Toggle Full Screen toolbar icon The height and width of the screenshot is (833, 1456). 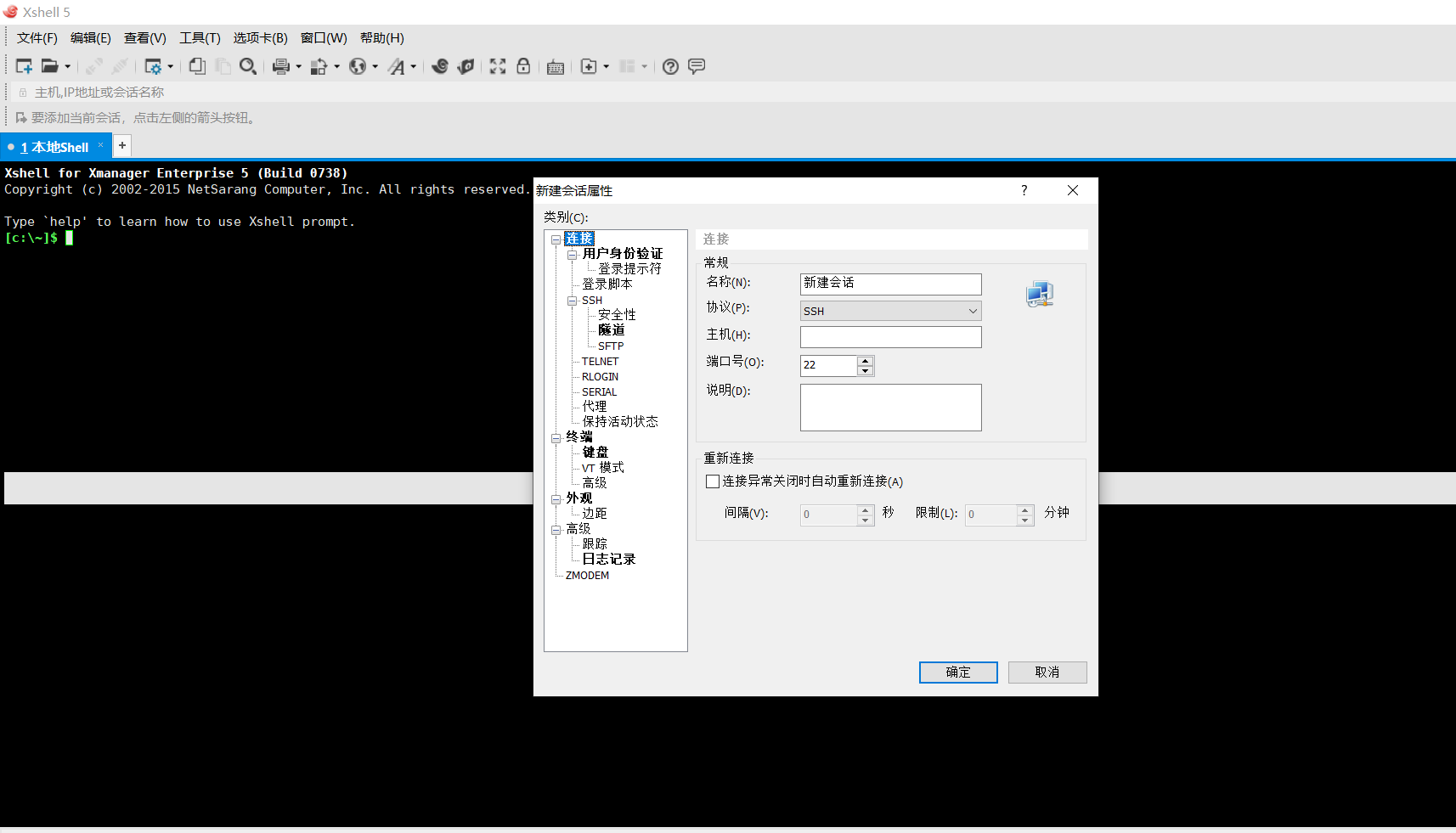[498, 66]
